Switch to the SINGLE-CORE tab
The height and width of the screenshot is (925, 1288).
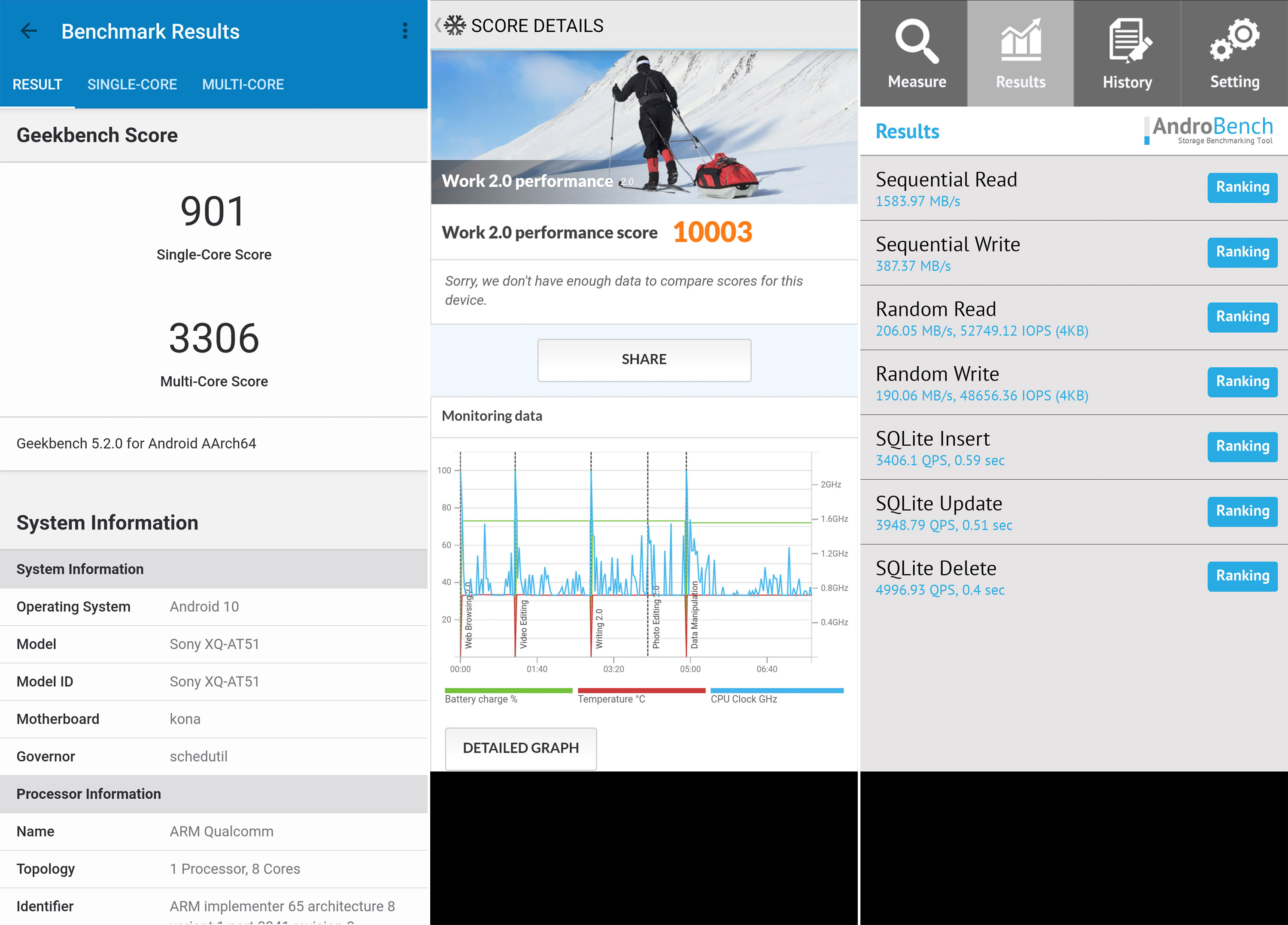click(132, 85)
